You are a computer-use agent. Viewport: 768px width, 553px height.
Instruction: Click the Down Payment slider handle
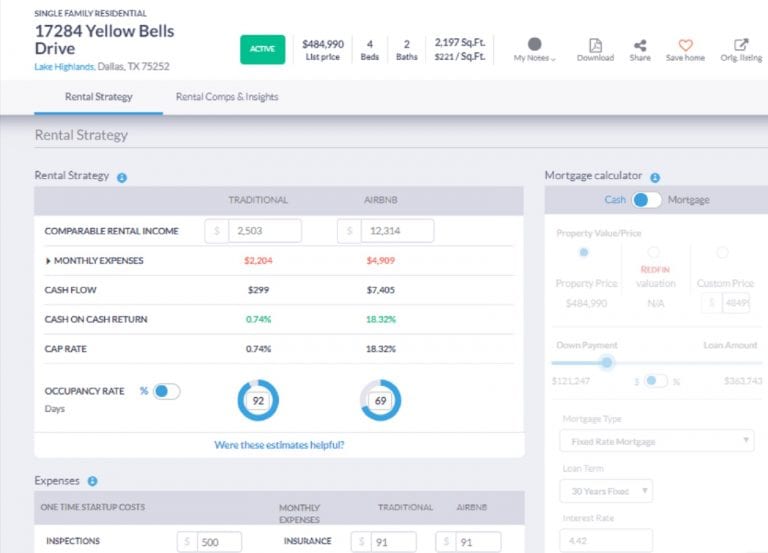click(x=606, y=362)
